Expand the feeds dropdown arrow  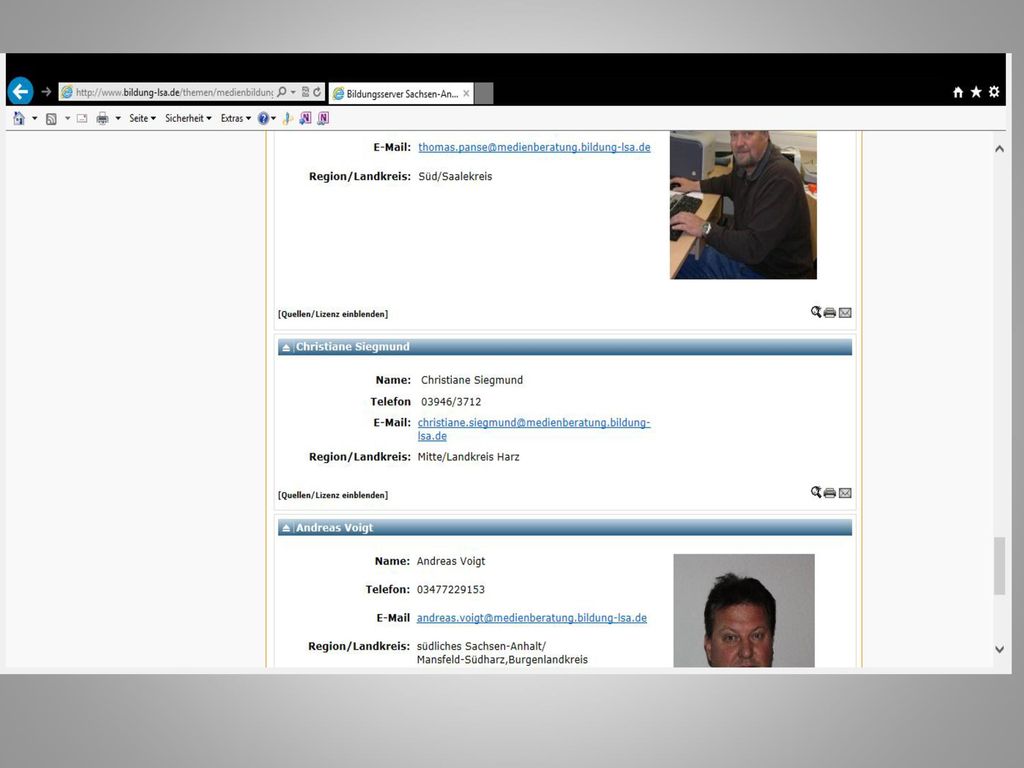(67, 118)
